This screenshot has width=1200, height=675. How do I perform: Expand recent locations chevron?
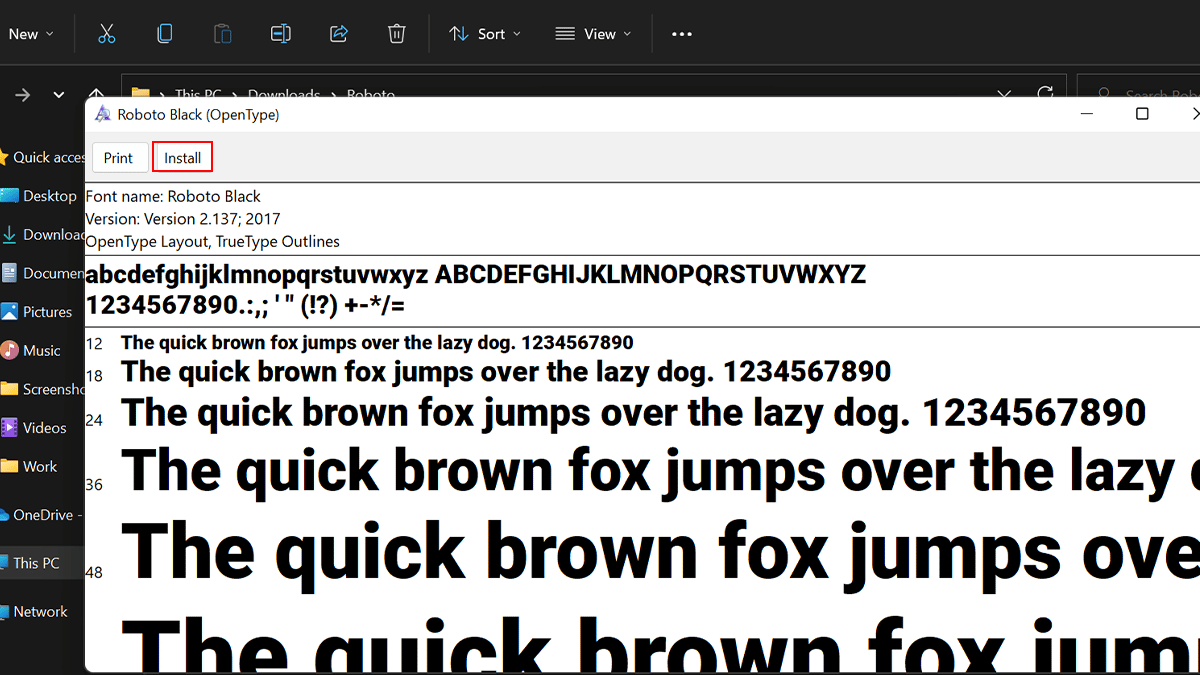point(59,95)
